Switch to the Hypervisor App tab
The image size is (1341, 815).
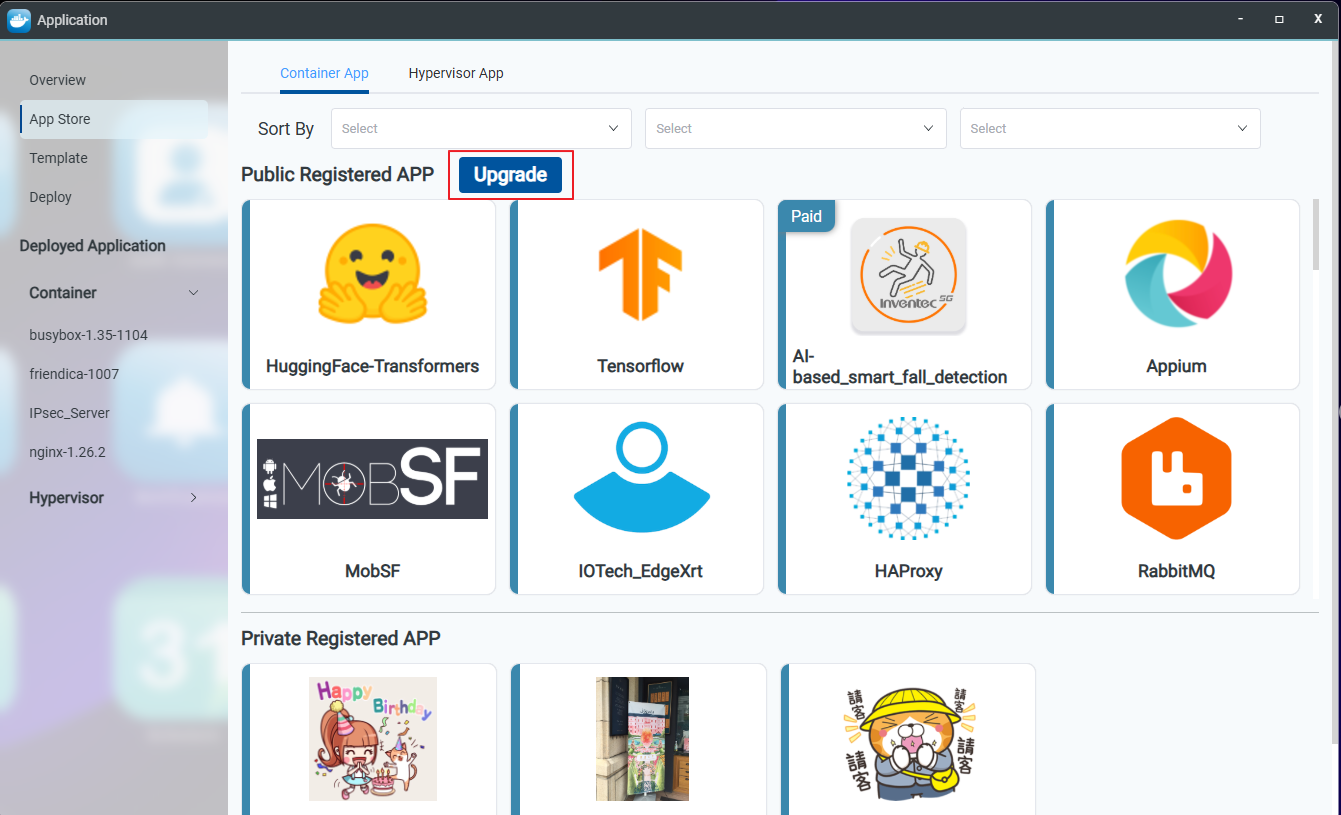[x=456, y=73]
